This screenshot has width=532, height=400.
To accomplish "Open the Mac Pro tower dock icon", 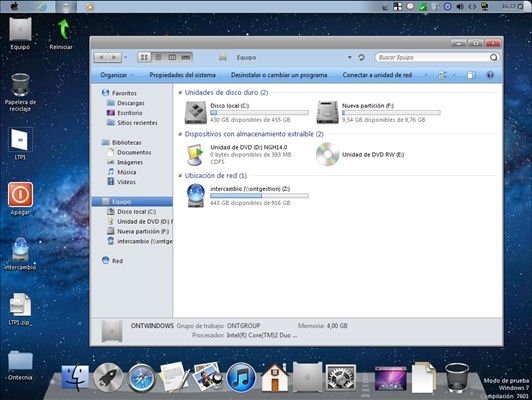I will click(x=307, y=377).
